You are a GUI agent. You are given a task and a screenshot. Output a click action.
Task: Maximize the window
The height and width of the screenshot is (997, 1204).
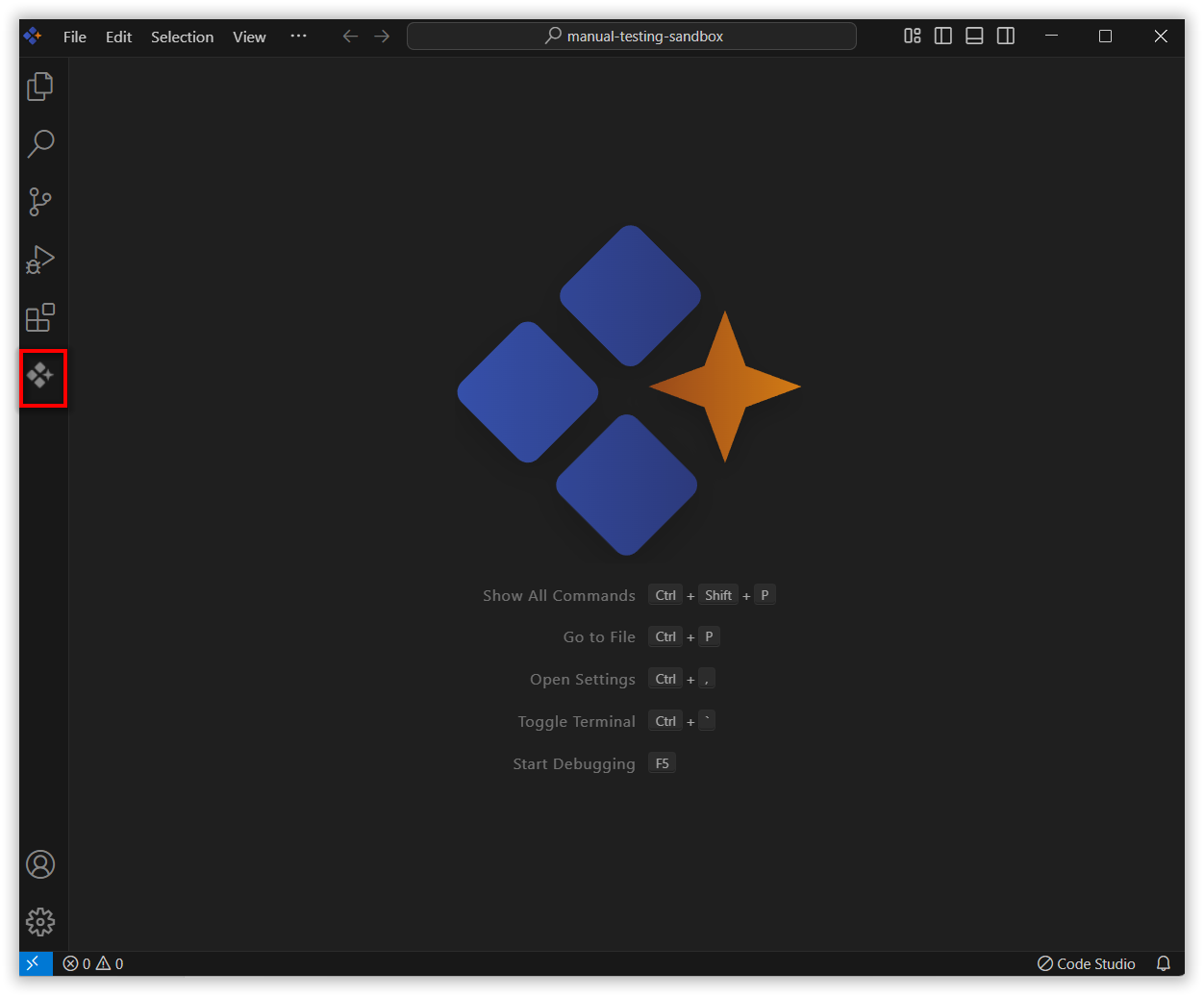click(1106, 37)
